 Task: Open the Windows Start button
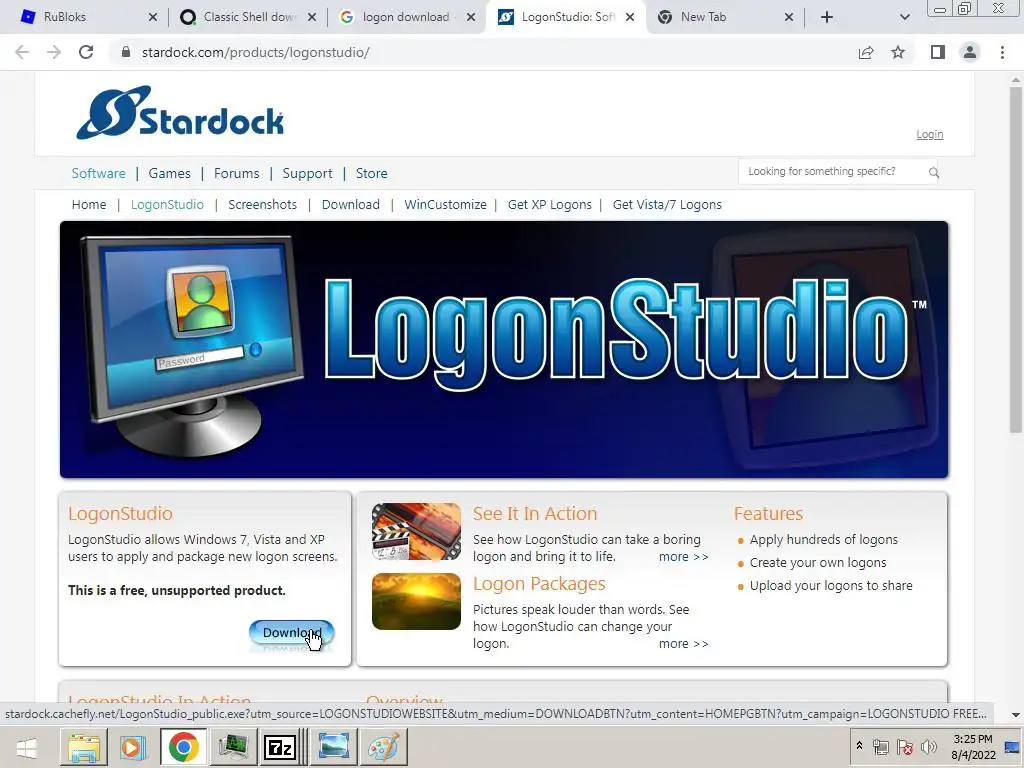tap(27, 747)
